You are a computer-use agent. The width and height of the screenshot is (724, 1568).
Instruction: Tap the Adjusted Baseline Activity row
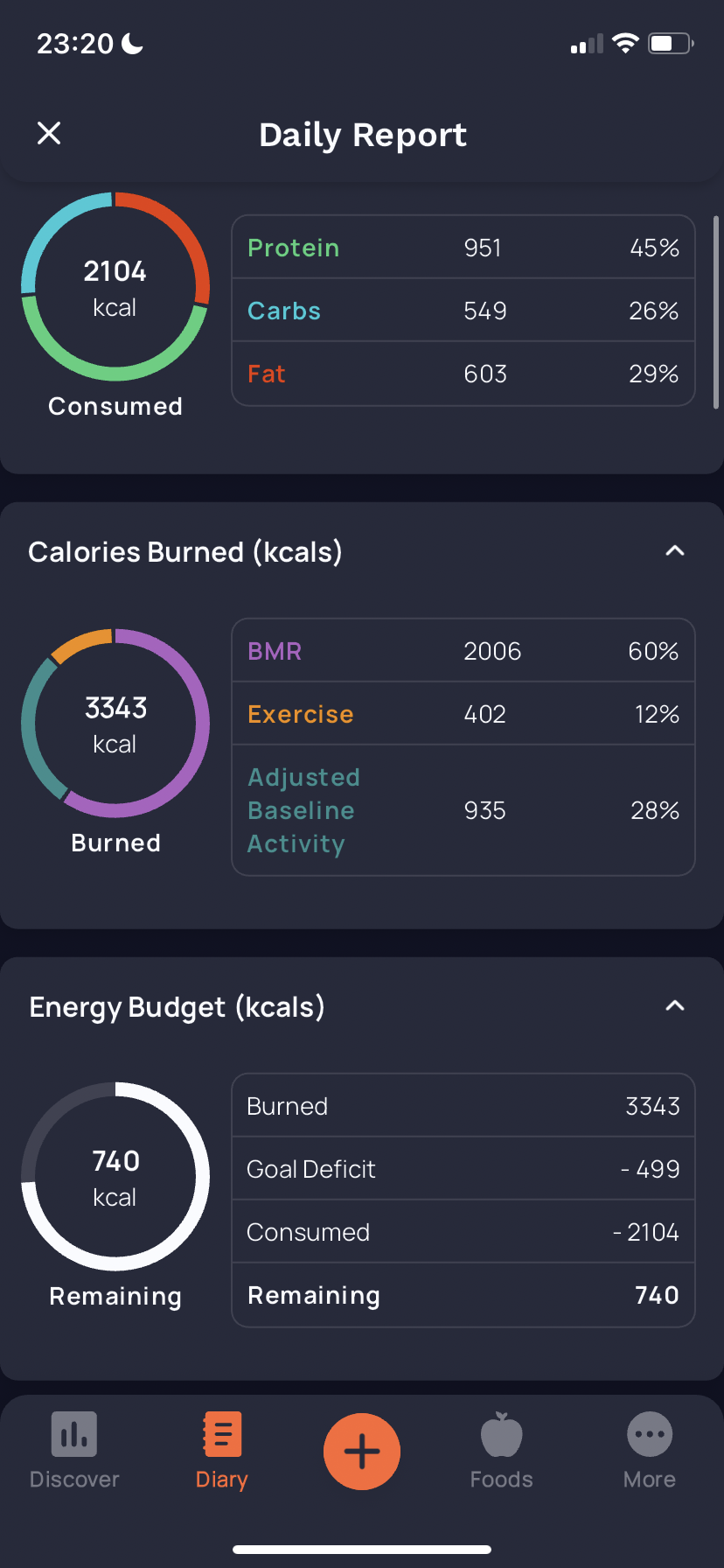pyautogui.click(x=463, y=810)
